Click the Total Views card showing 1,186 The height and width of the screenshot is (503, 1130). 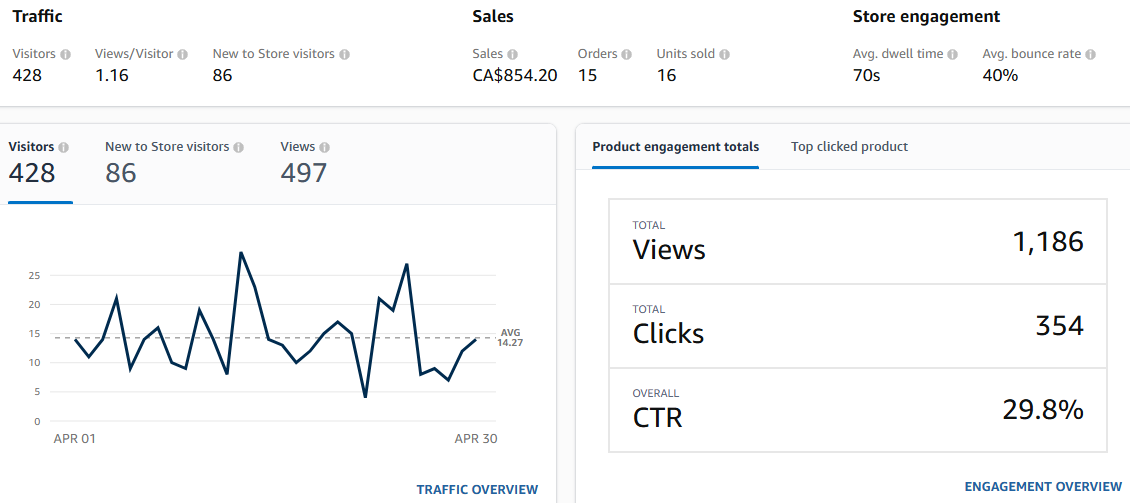pos(858,242)
